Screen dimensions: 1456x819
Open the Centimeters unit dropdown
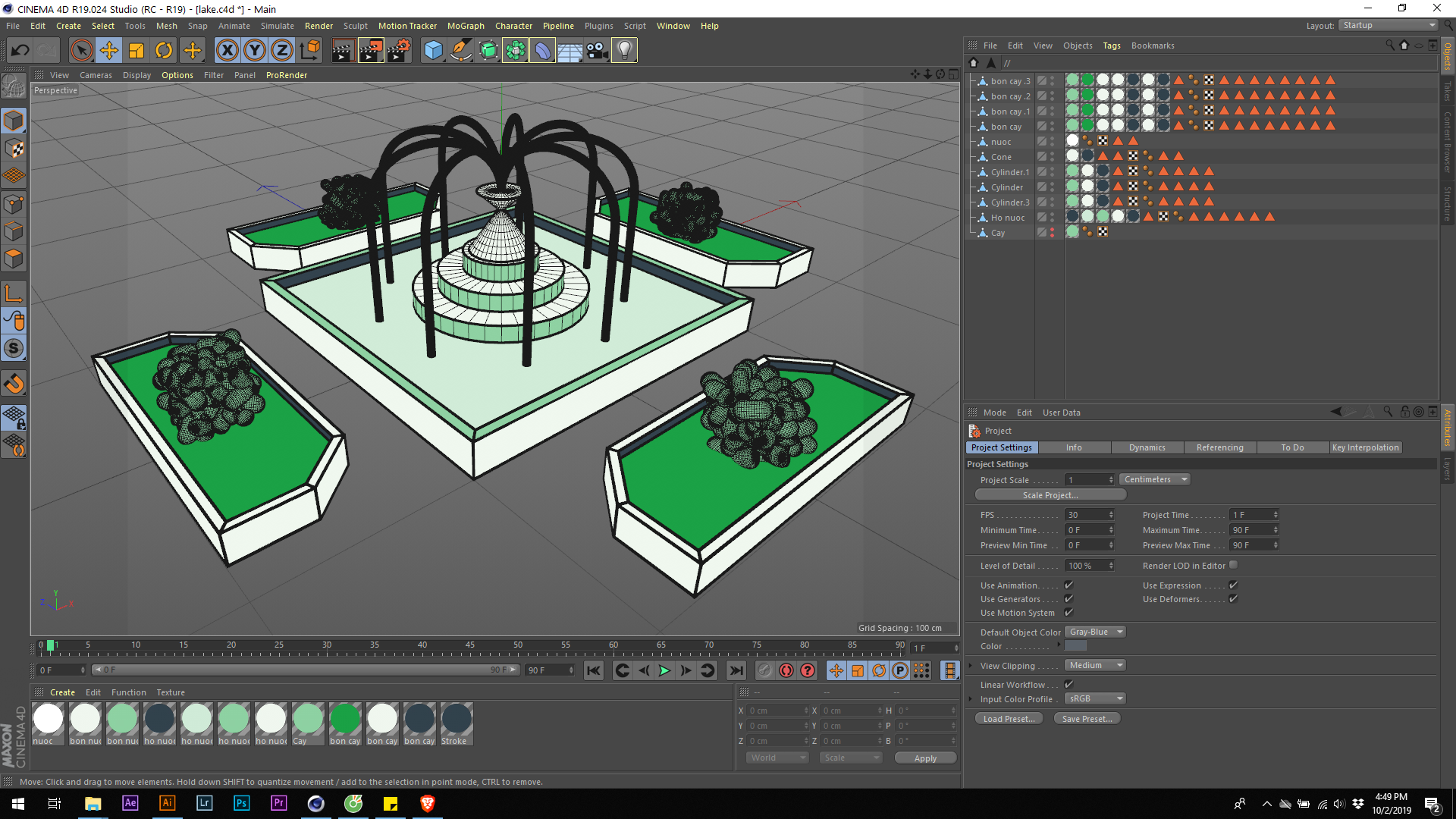[x=1154, y=480]
